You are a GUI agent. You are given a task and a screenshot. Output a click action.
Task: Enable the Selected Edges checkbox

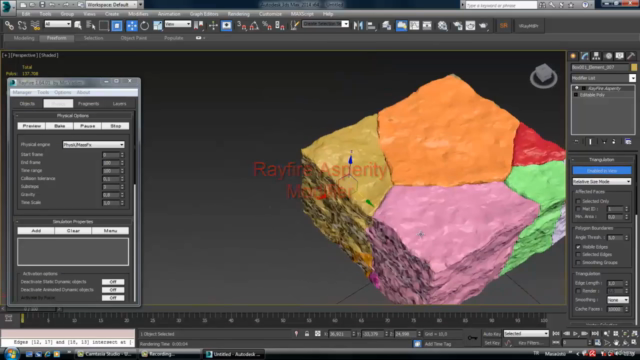[x=578, y=255]
